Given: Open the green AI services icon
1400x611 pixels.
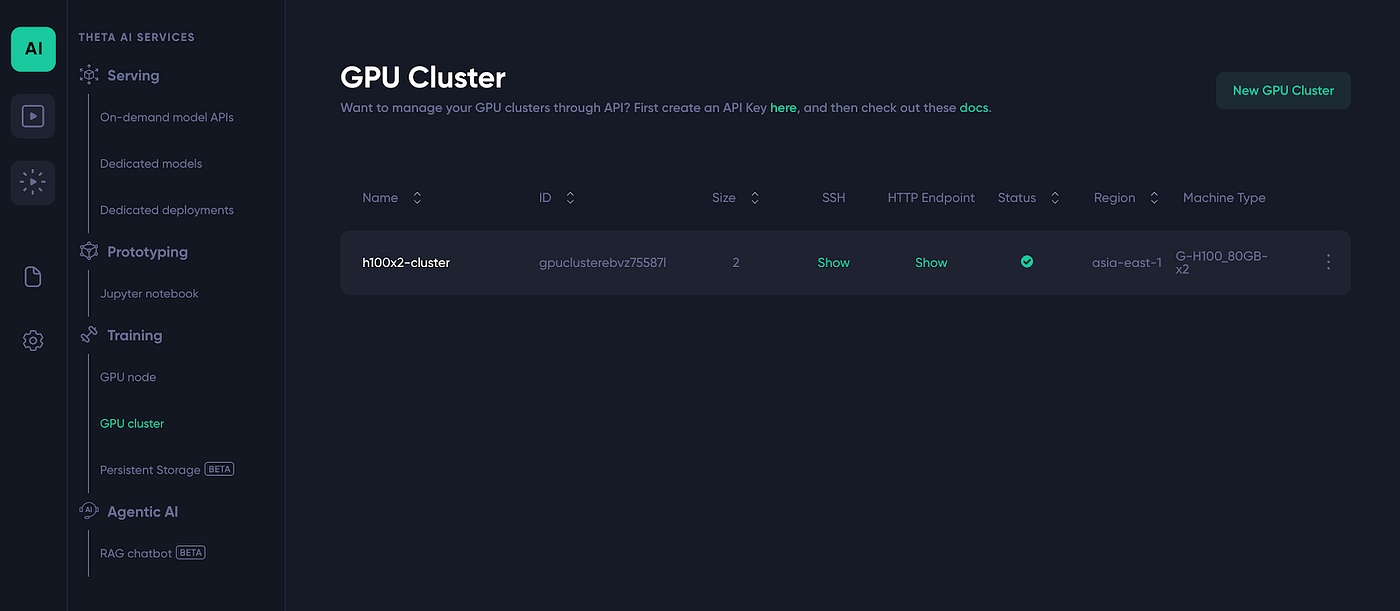Looking at the screenshot, I should [33, 49].
